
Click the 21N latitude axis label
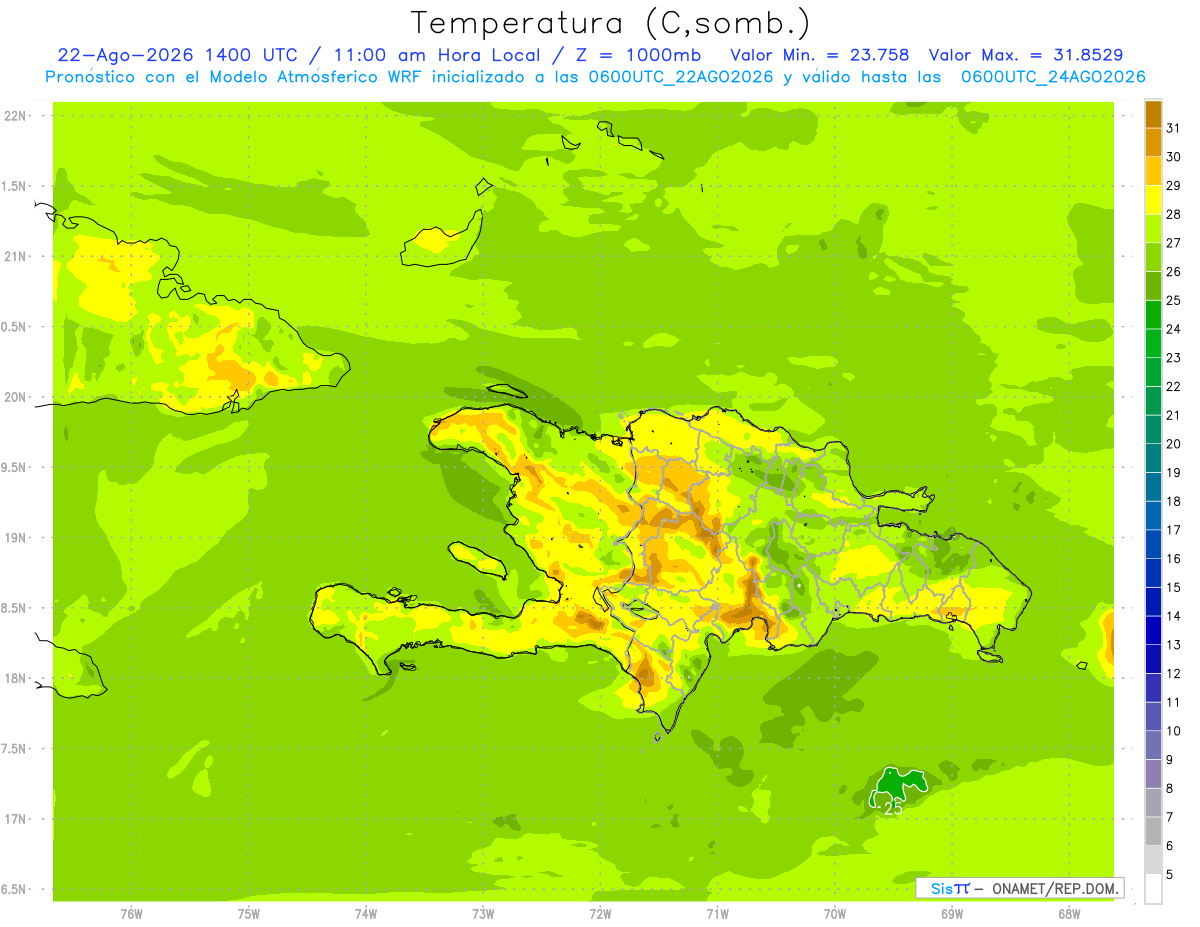[15, 257]
